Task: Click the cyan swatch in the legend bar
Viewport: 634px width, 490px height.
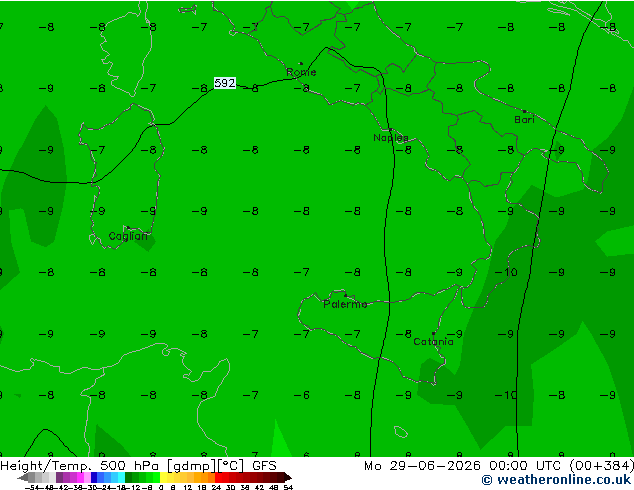Action: 121,477
